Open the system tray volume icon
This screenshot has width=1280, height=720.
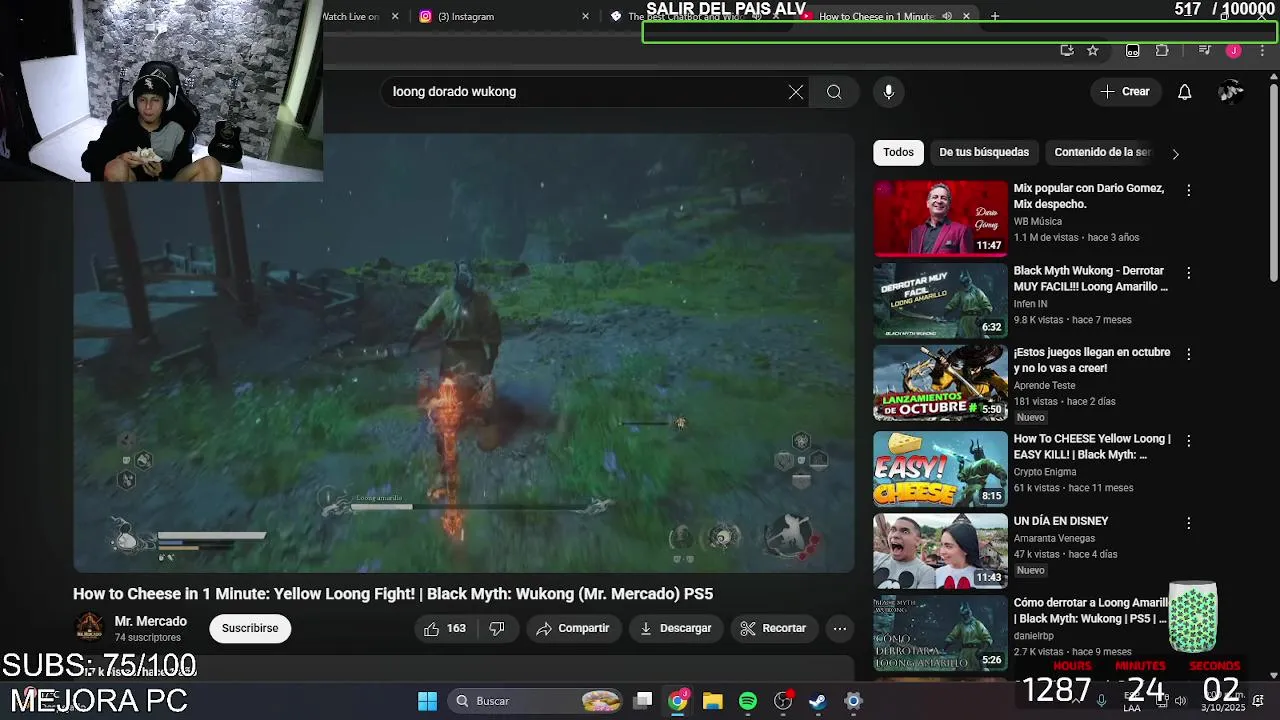pos(1180,701)
